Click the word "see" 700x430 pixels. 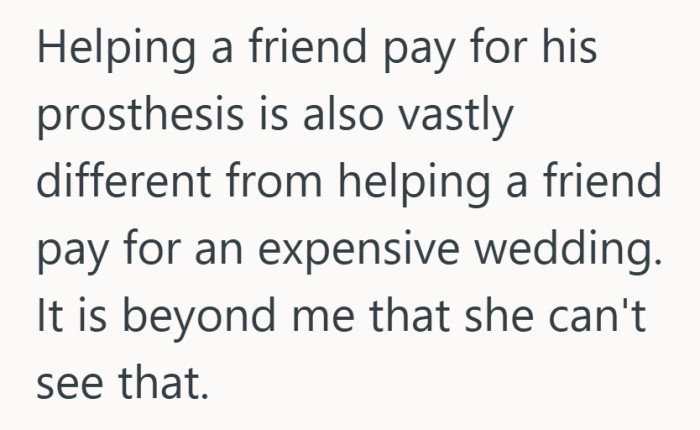pyautogui.click(x=70, y=387)
